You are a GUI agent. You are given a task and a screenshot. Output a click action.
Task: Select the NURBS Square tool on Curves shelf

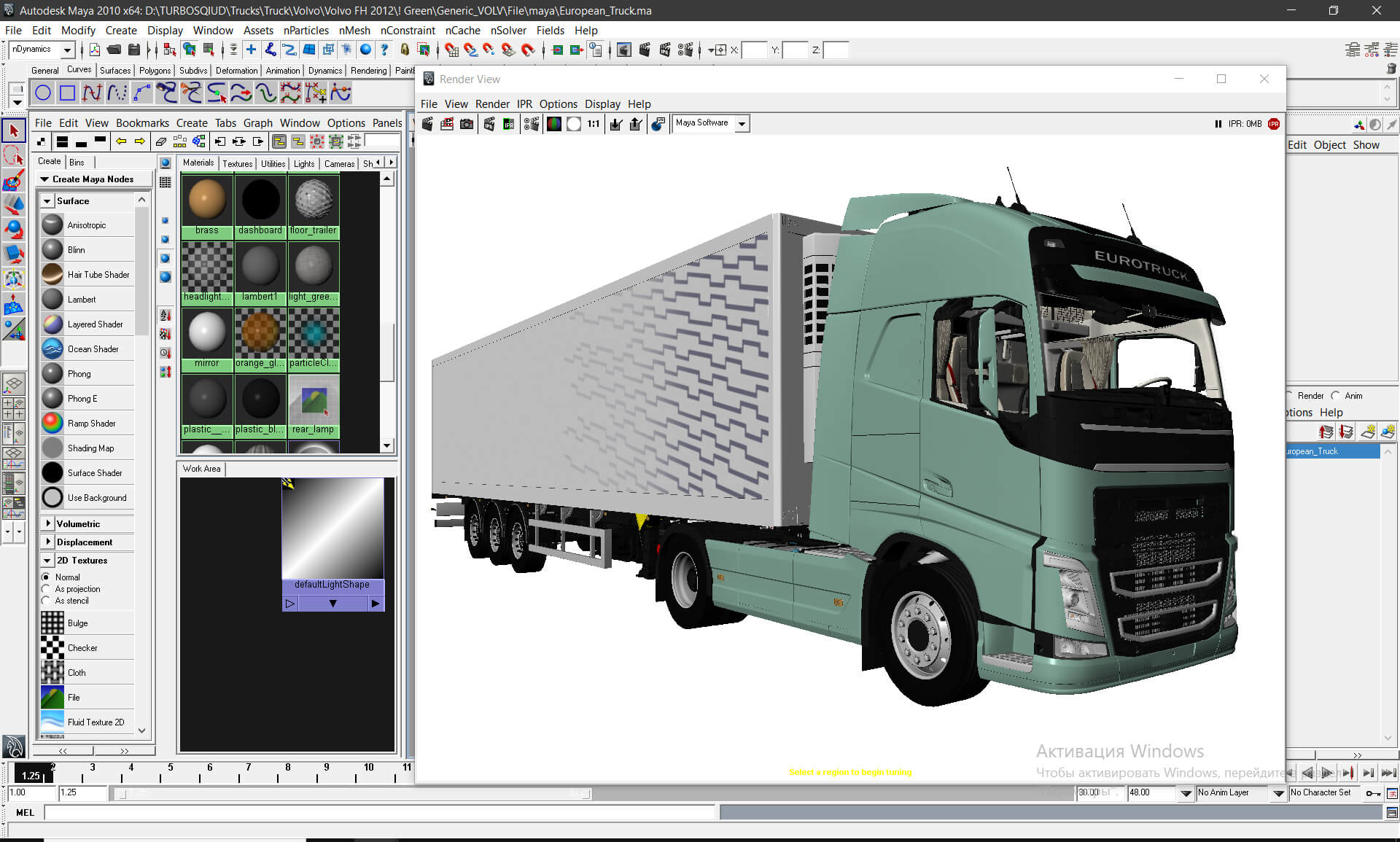[68, 93]
